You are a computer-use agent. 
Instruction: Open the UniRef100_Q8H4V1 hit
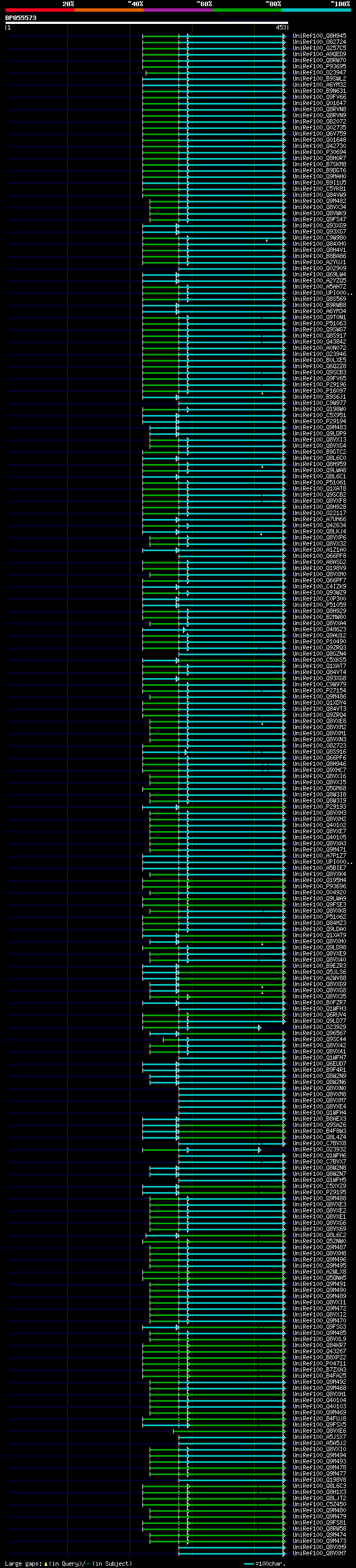point(319,250)
